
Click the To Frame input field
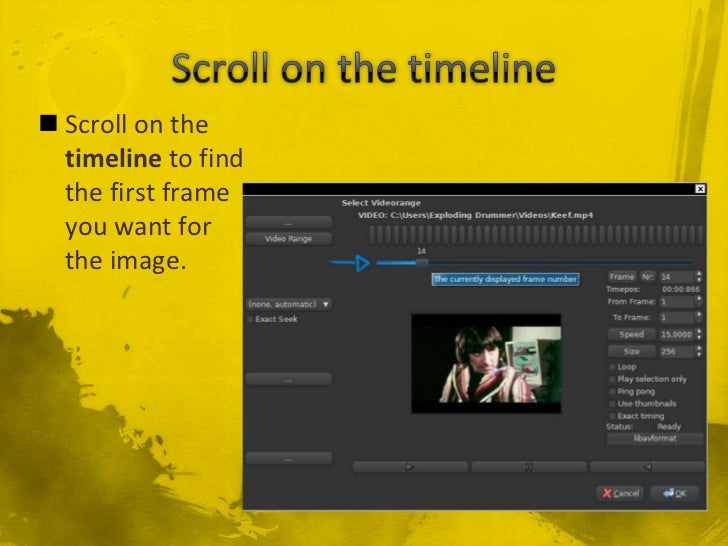pos(677,318)
